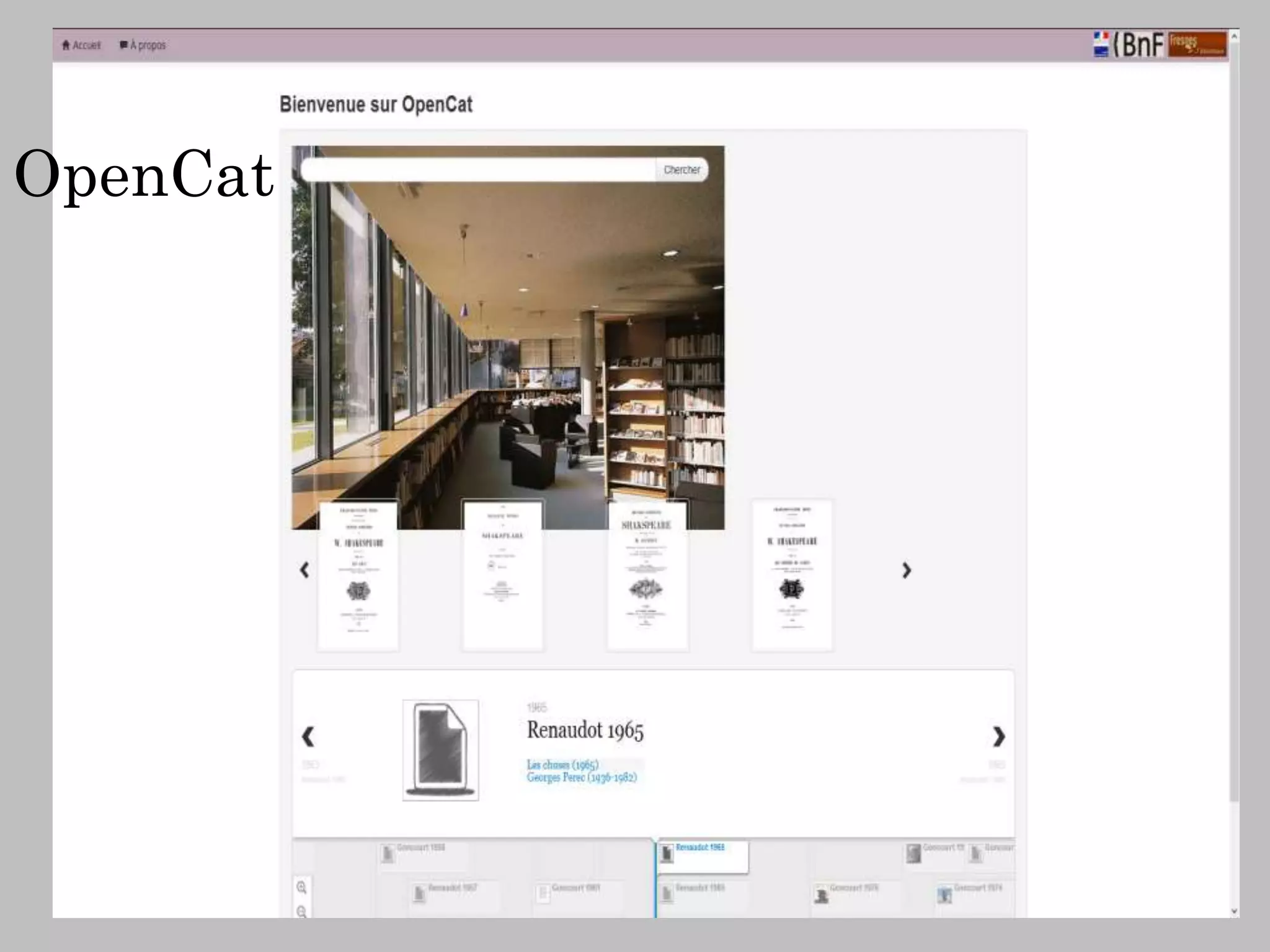Open the Accueil home menu item
1270x952 pixels.
81,45
